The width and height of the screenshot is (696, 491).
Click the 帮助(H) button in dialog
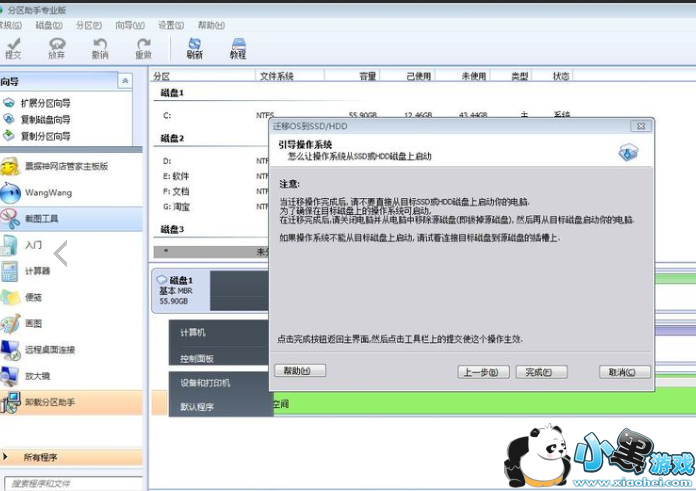(x=300, y=370)
